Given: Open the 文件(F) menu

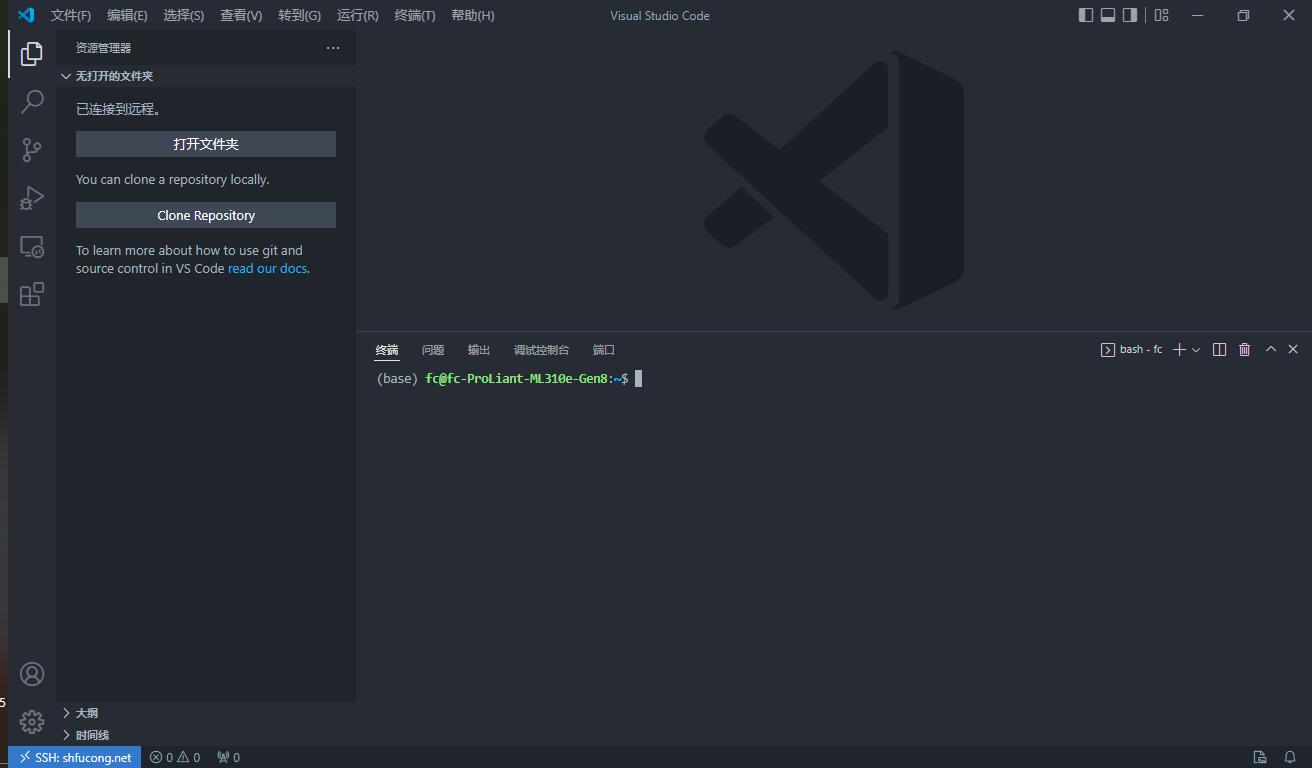Looking at the screenshot, I should (70, 15).
